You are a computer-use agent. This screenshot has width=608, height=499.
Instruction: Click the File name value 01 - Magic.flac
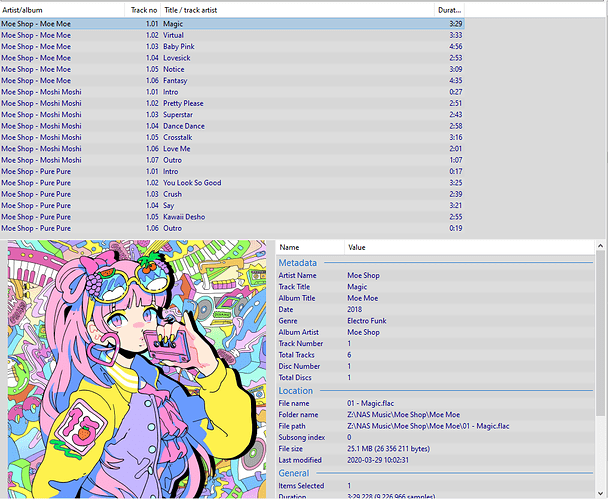coord(370,403)
